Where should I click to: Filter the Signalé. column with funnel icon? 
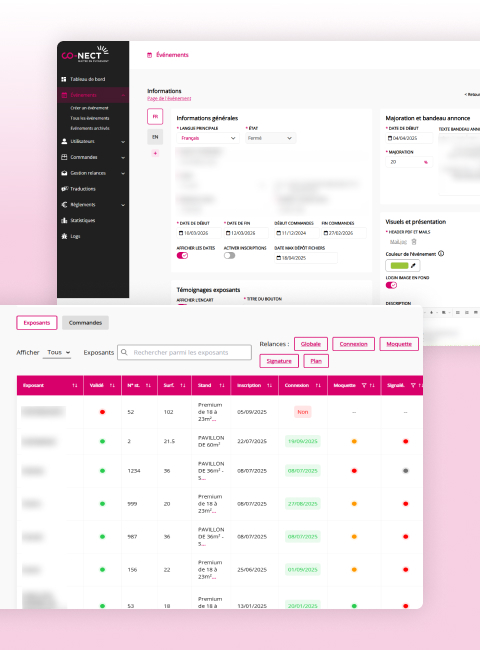point(413,386)
